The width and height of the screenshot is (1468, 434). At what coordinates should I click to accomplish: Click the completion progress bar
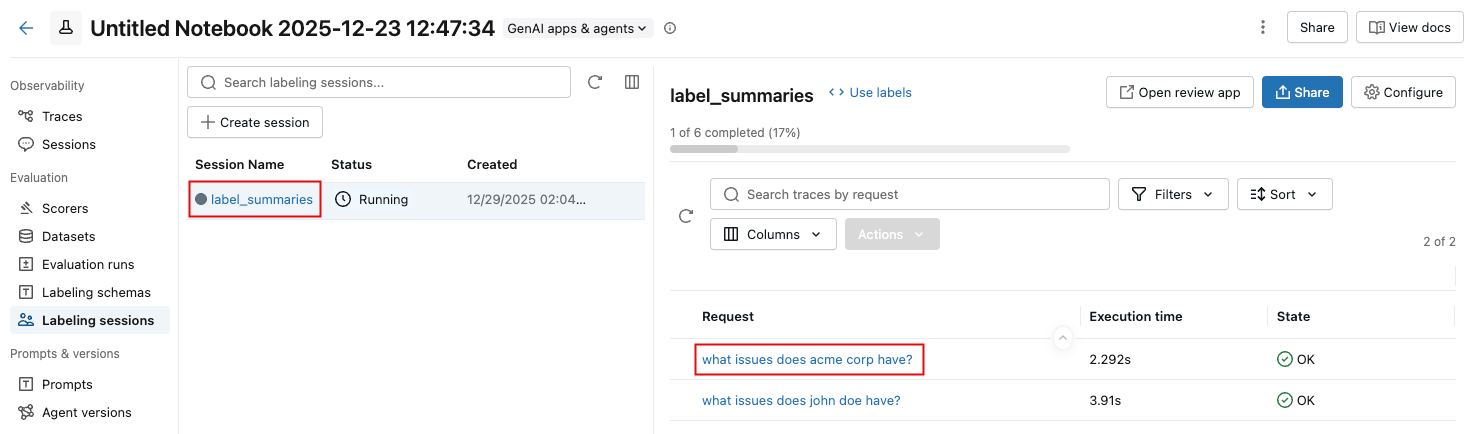pyautogui.click(x=869, y=149)
